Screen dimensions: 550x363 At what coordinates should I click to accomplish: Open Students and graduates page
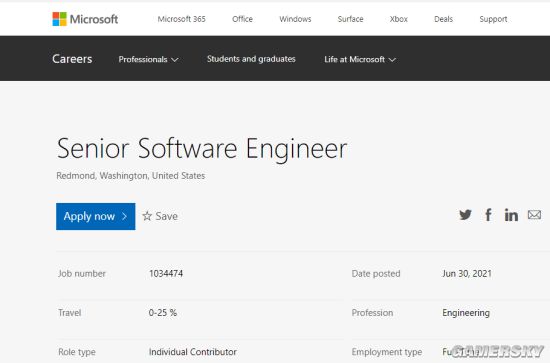[251, 59]
